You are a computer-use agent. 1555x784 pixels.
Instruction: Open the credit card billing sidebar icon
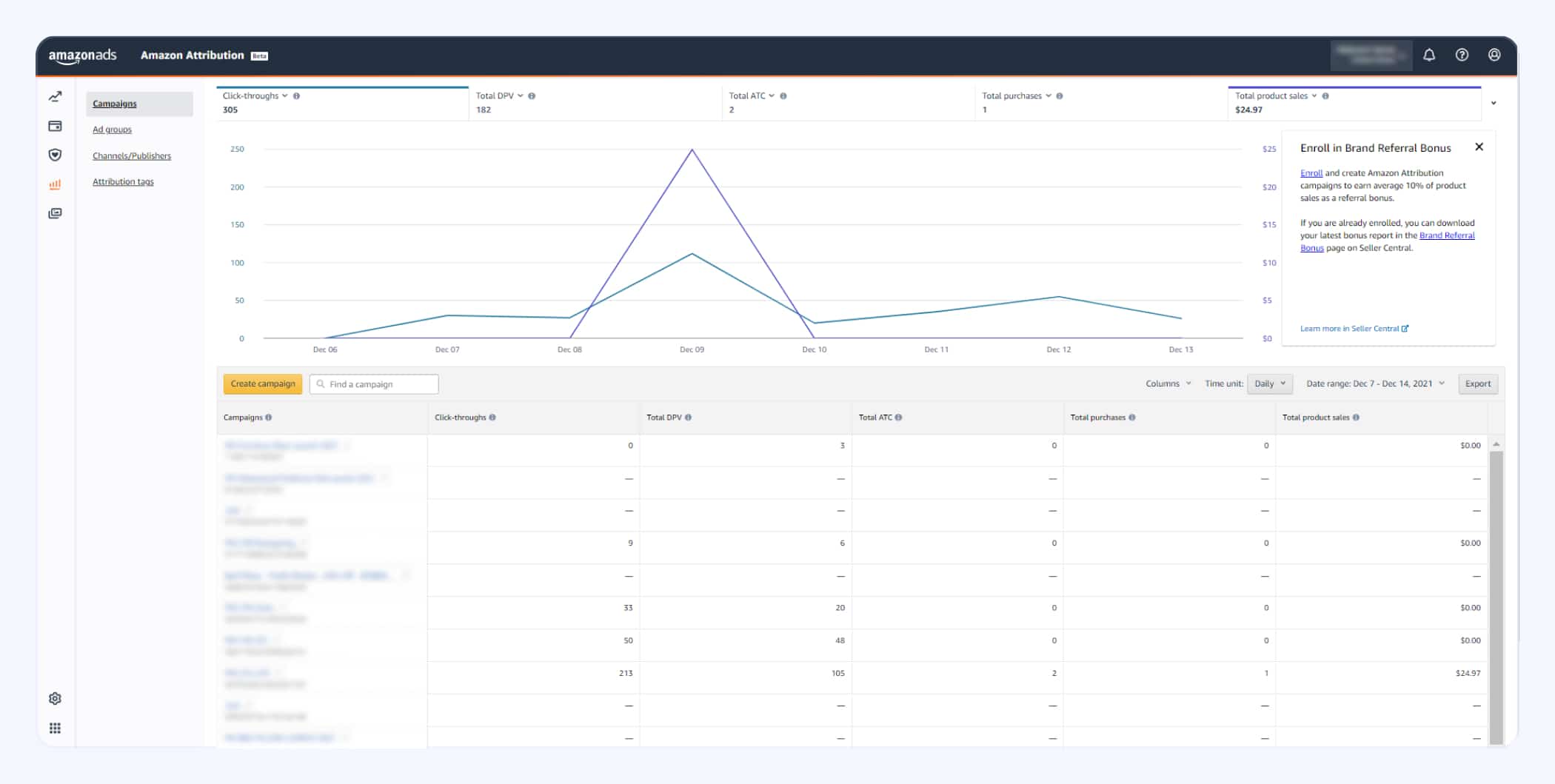coord(55,126)
